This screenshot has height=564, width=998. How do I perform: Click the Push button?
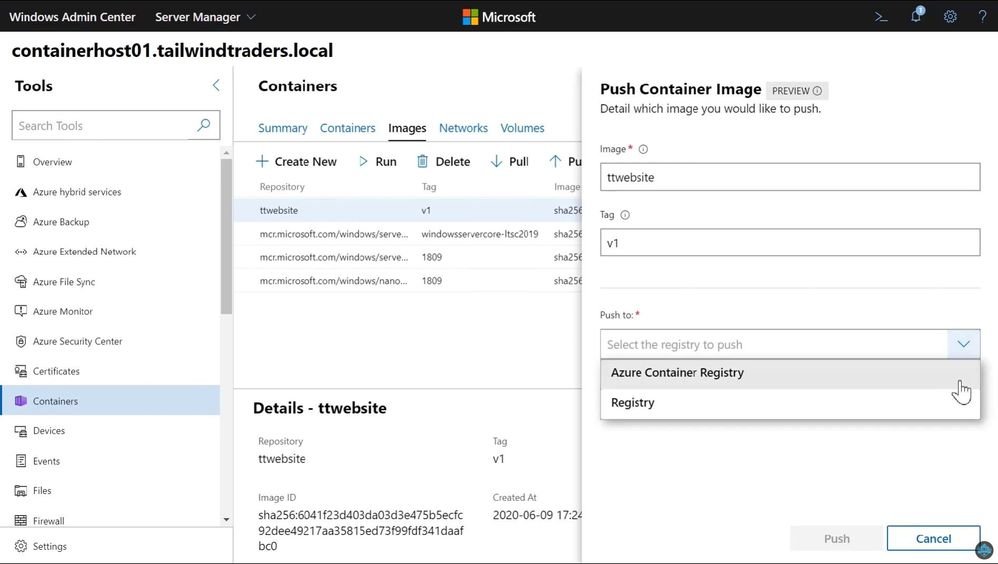click(x=836, y=539)
